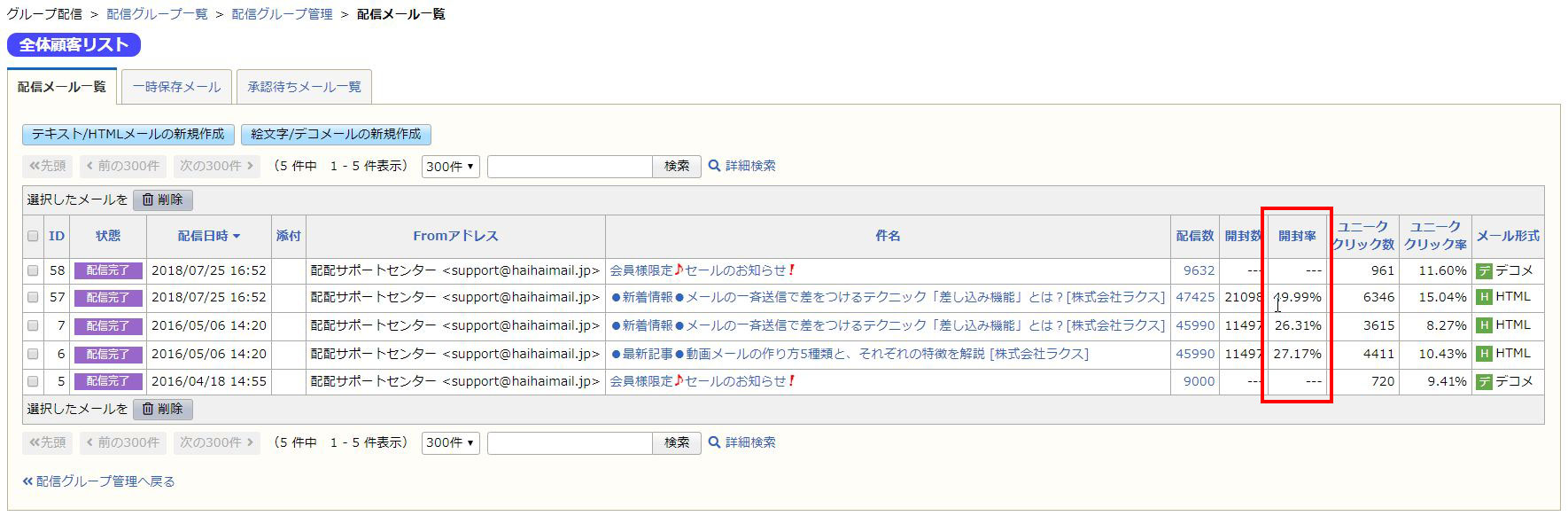Click the top 先頭 pagination button
Viewport: 1568px width, 516px height.
point(48,166)
